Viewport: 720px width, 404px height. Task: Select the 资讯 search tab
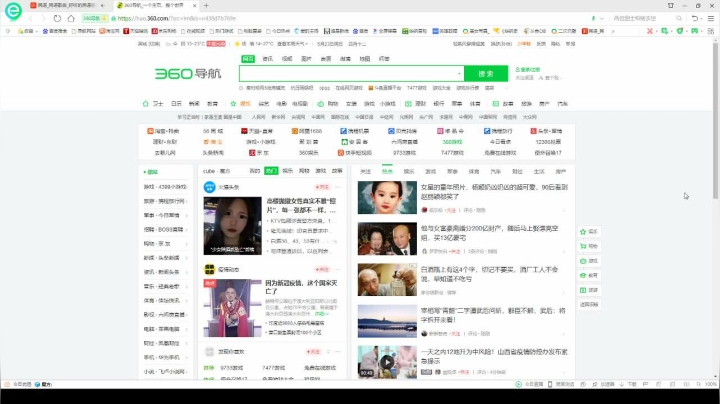coord(267,59)
